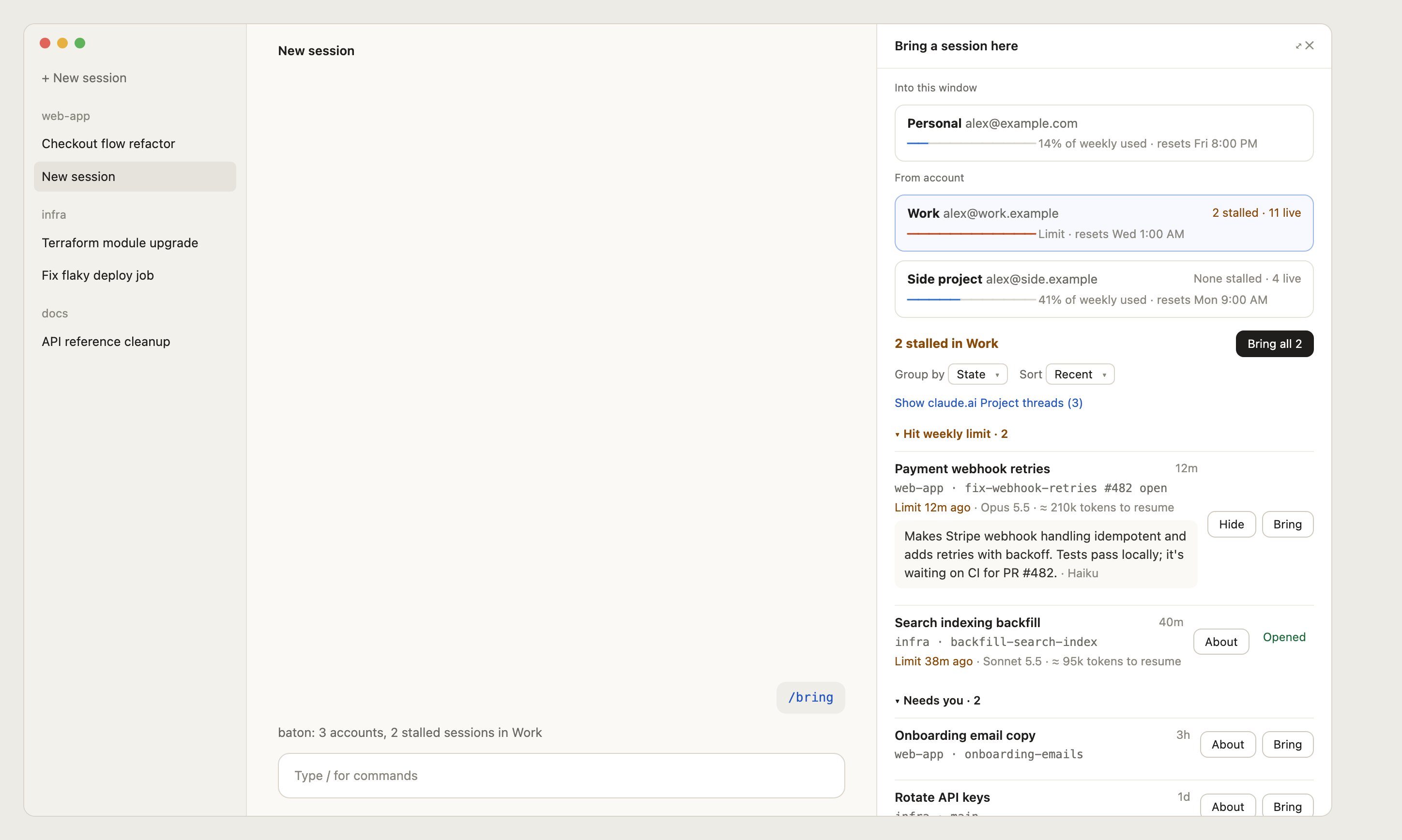Bring the Payment webhook retries session
Viewport: 1402px width, 840px height.
coord(1288,525)
